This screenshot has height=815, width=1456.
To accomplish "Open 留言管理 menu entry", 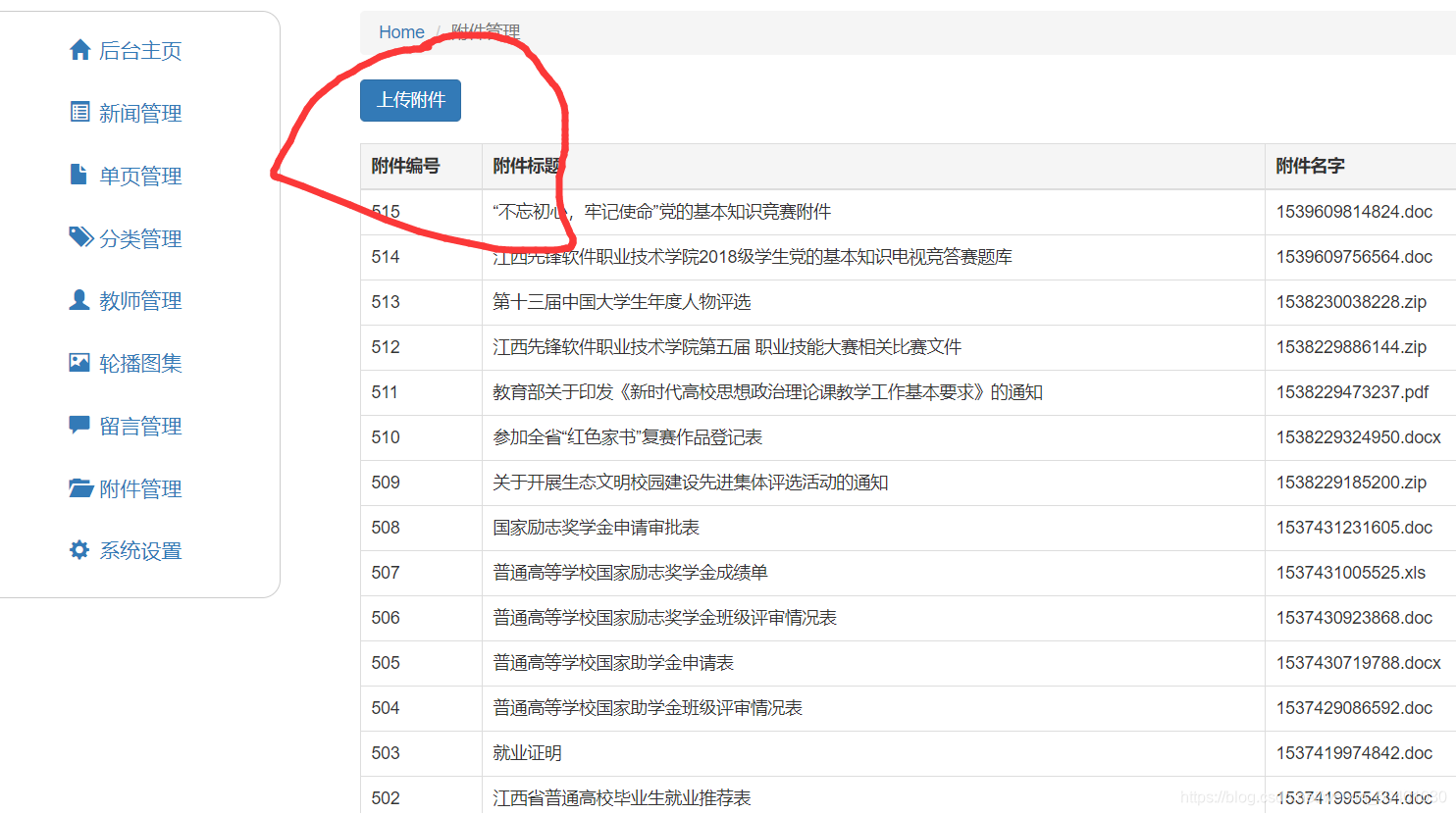I will tap(140, 427).
